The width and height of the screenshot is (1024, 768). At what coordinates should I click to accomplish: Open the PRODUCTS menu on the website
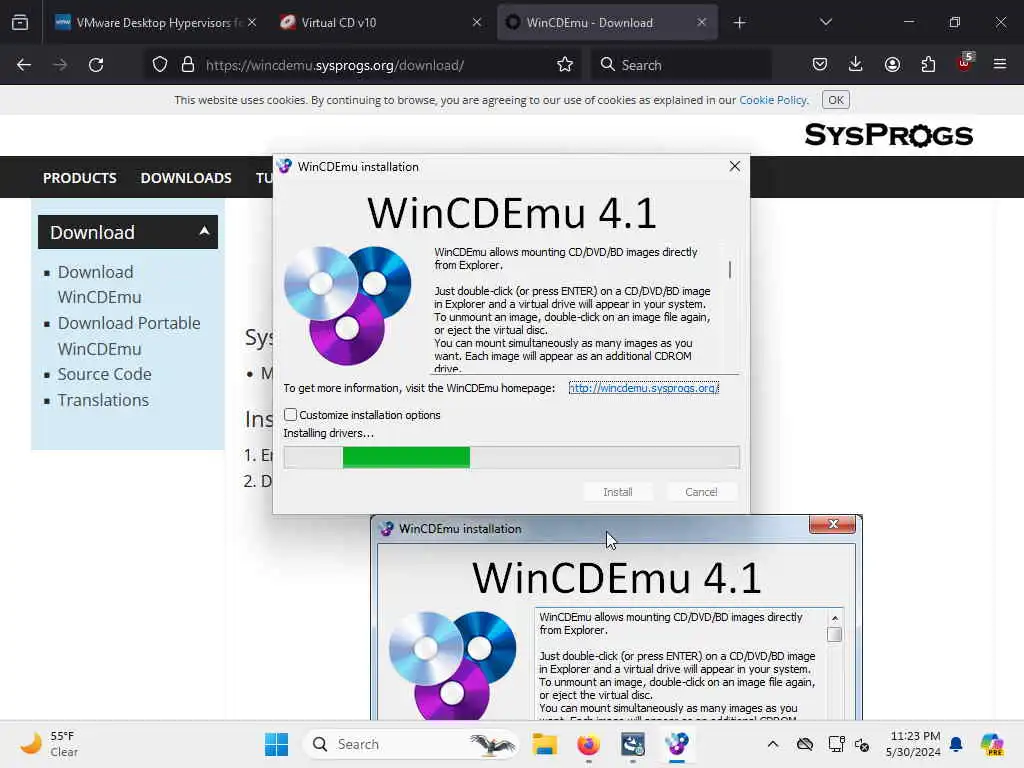[x=80, y=178]
